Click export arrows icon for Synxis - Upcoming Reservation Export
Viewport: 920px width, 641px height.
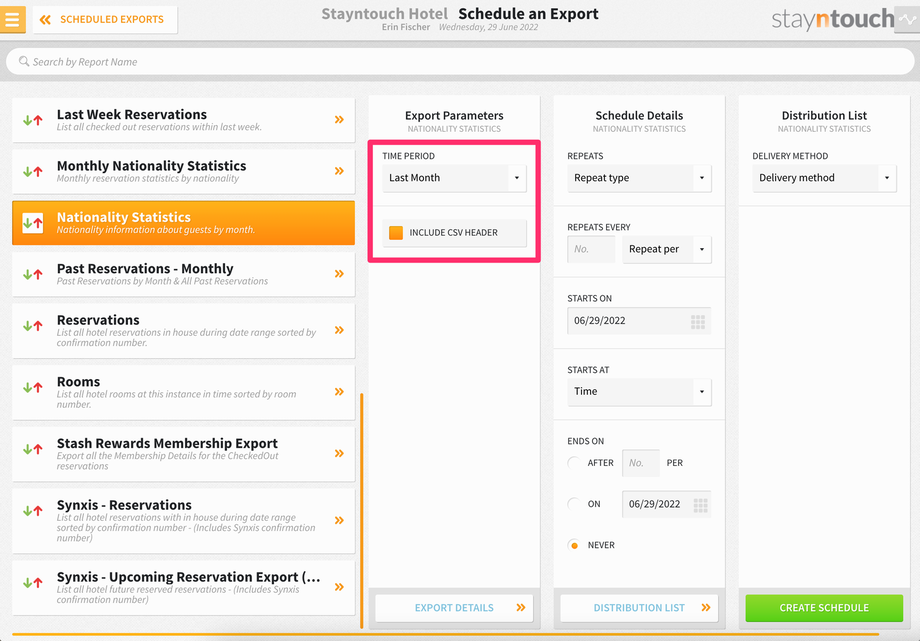pyautogui.click(x=33, y=583)
